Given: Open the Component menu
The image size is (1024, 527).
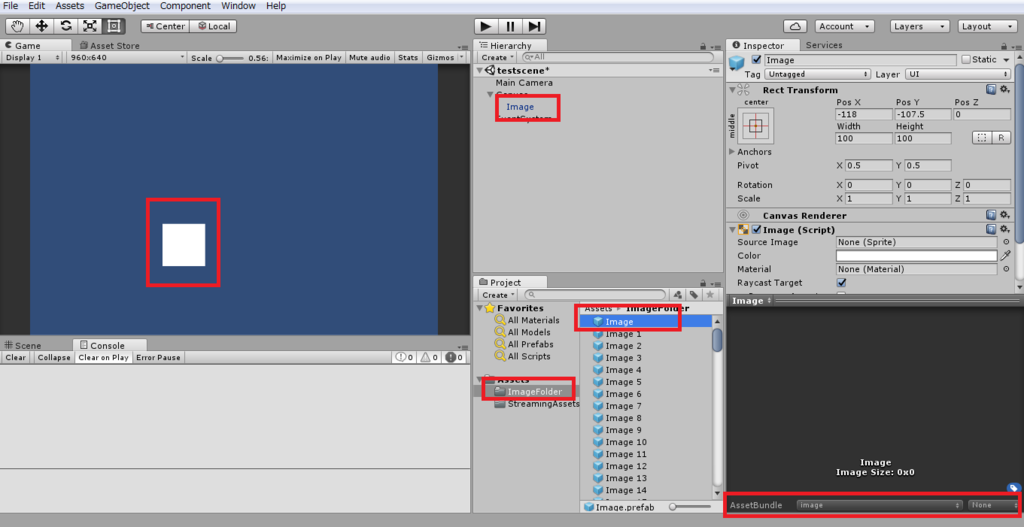Looking at the screenshot, I should pyautogui.click(x=185, y=6).
